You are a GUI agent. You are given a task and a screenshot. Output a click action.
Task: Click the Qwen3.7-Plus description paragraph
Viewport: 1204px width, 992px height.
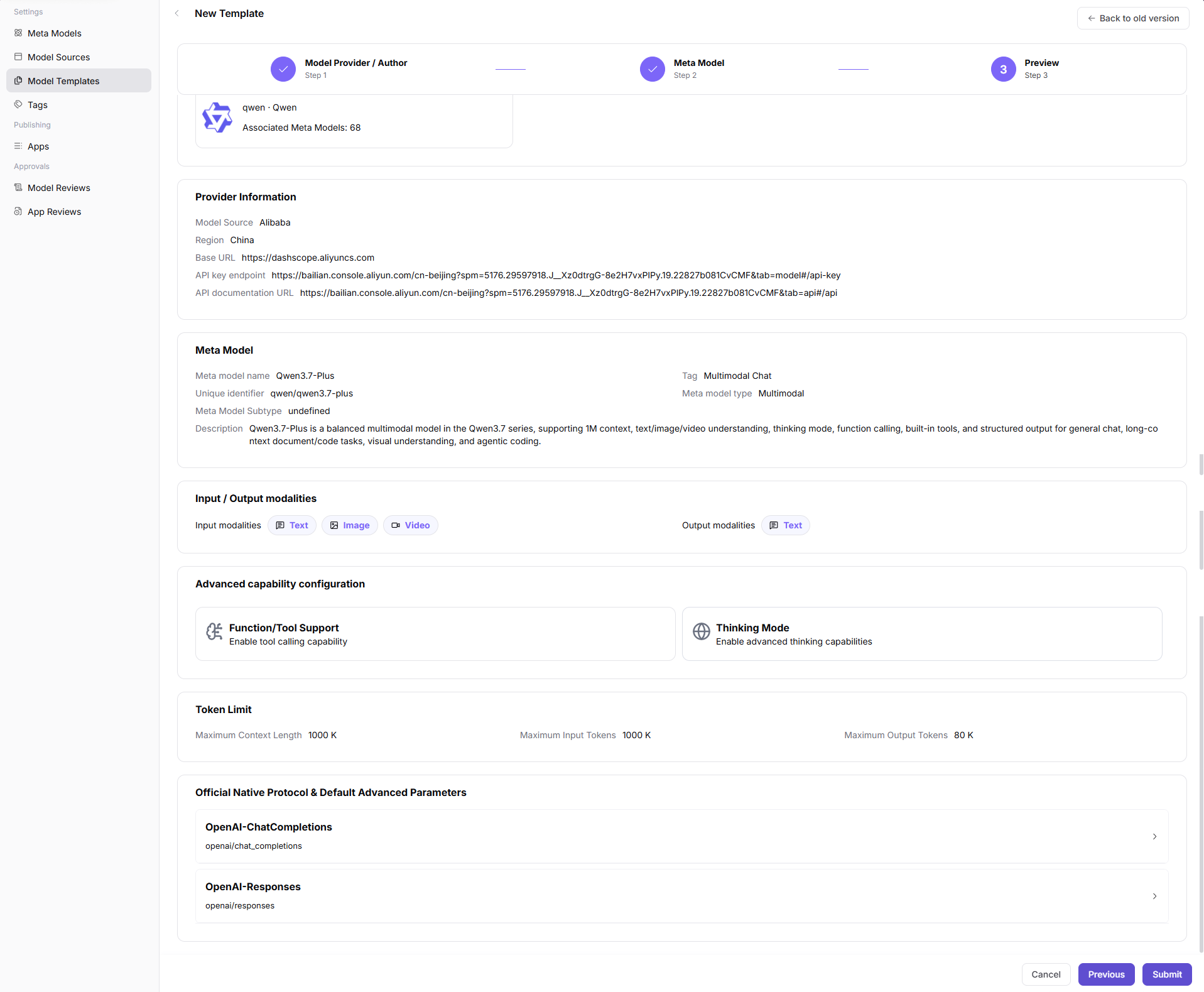click(x=703, y=435)
